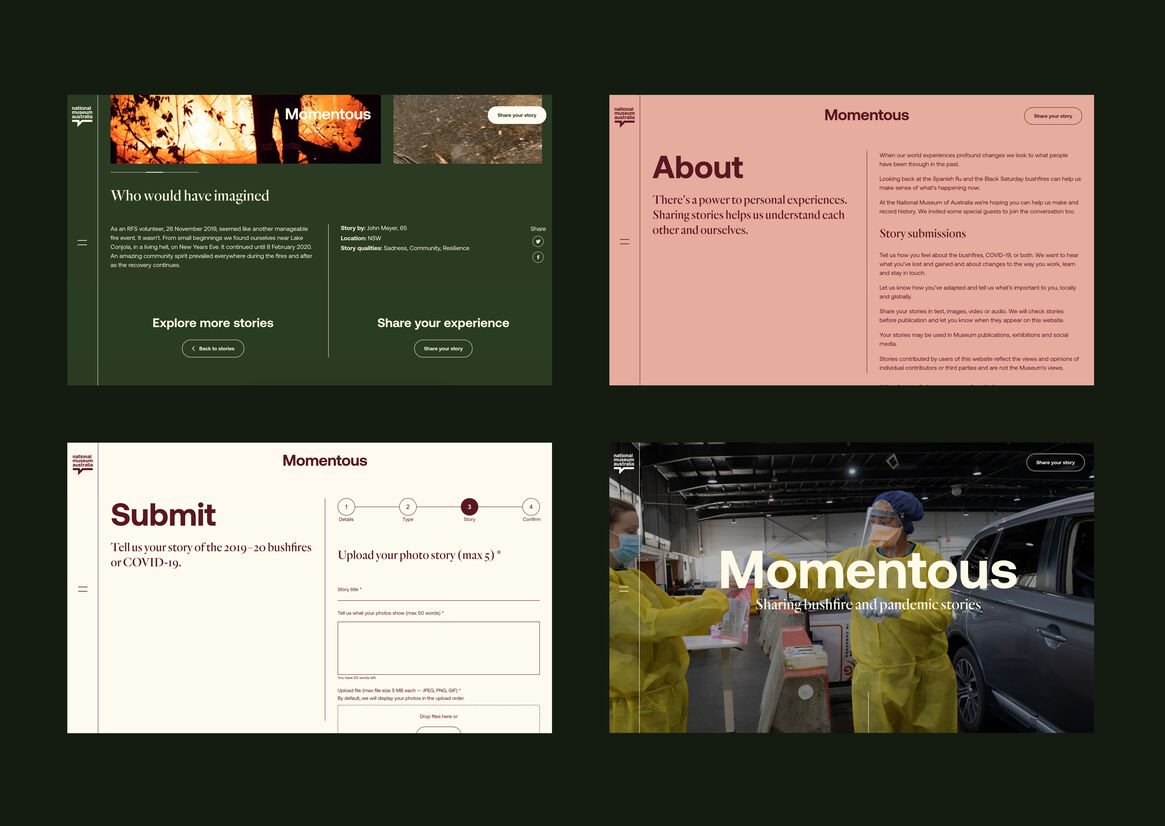This screenshot has height=826, width=1165.
Task: Open hamburger menu on the pink About page
Action: 624,242
